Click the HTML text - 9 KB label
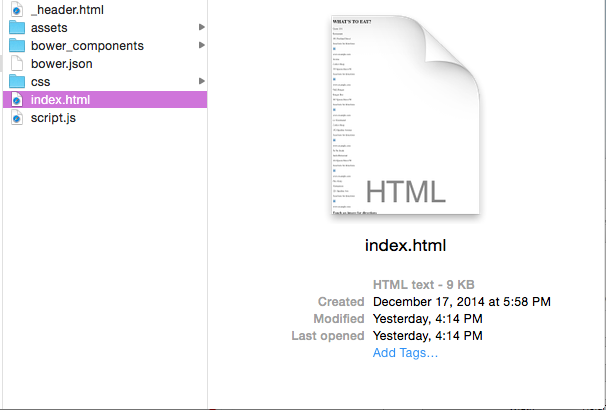Screen dimensions: 606x410 (x=424, y=285)
